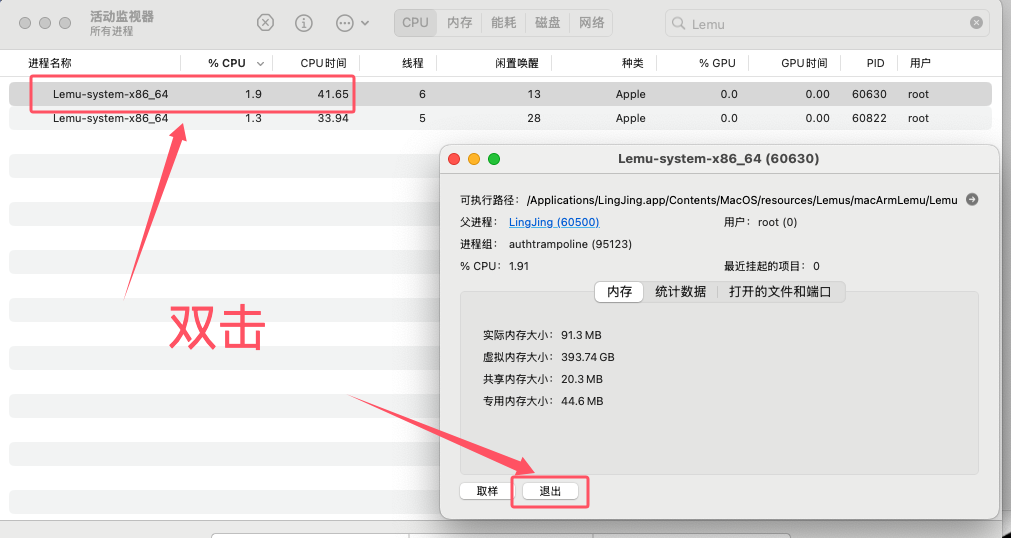
Task: Close the Lemu-system-x86_64 (60630) window
Action: (454, 159)
